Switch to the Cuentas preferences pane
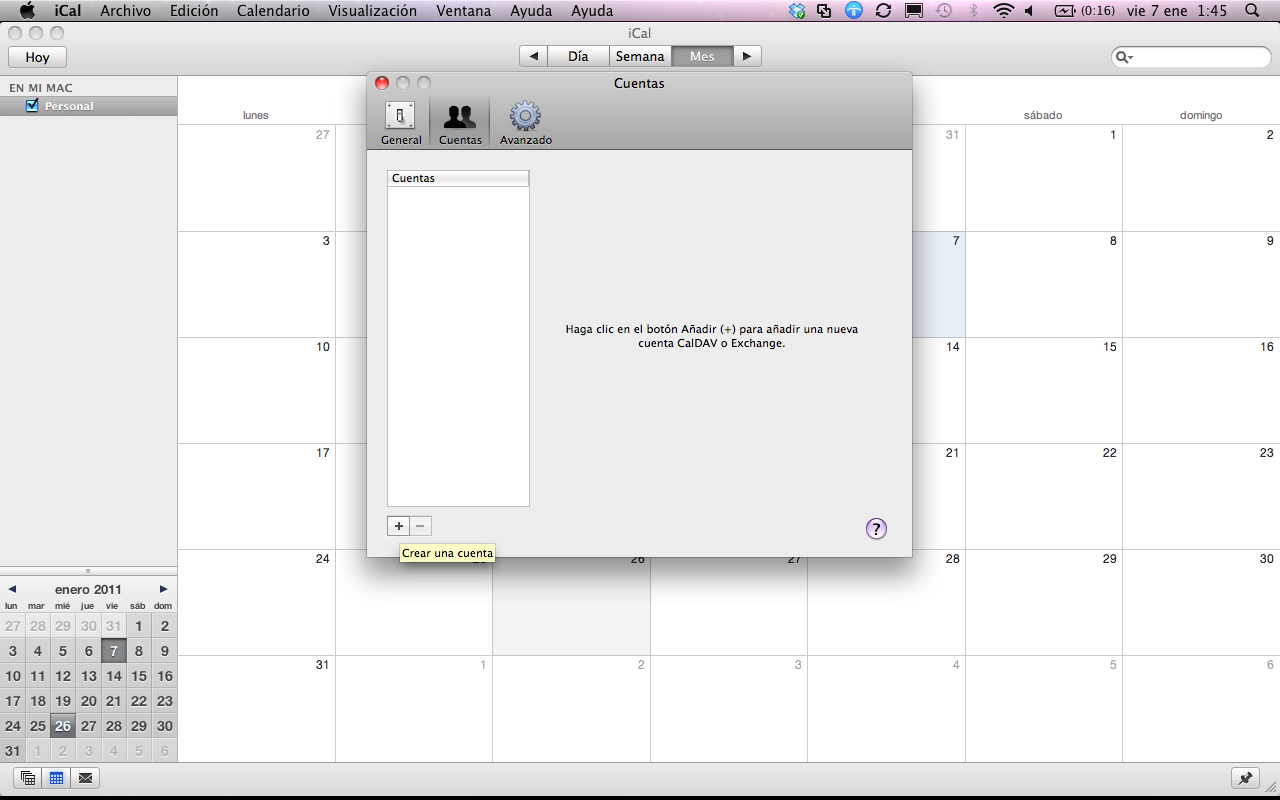1280x800 pixels. (x=460, y=123)
